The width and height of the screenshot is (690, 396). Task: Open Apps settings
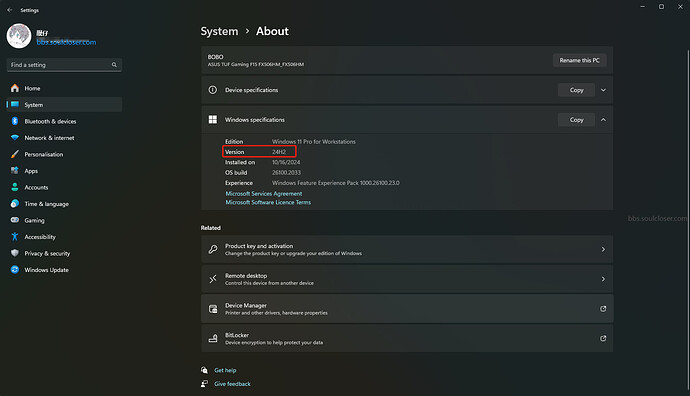[x=64, y=171]
